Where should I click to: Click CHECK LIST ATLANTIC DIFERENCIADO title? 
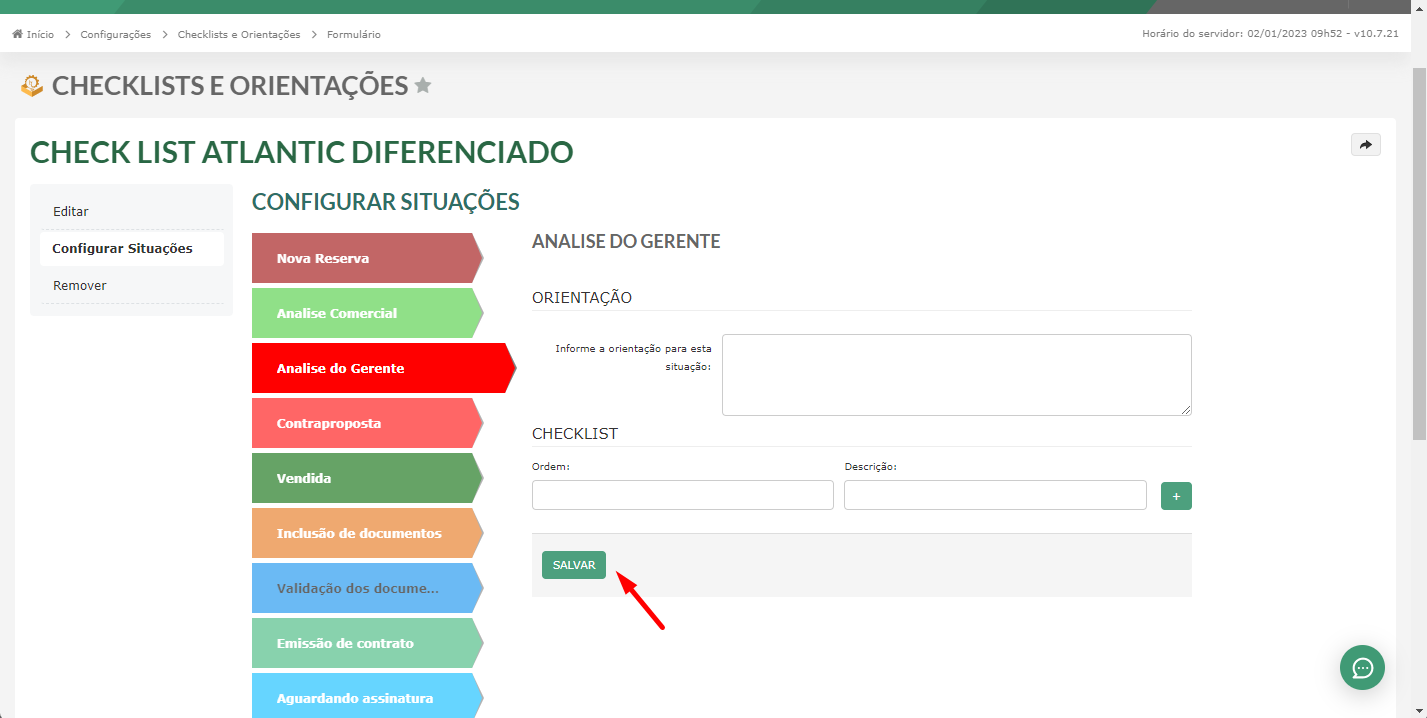click(x=302, y=152)
